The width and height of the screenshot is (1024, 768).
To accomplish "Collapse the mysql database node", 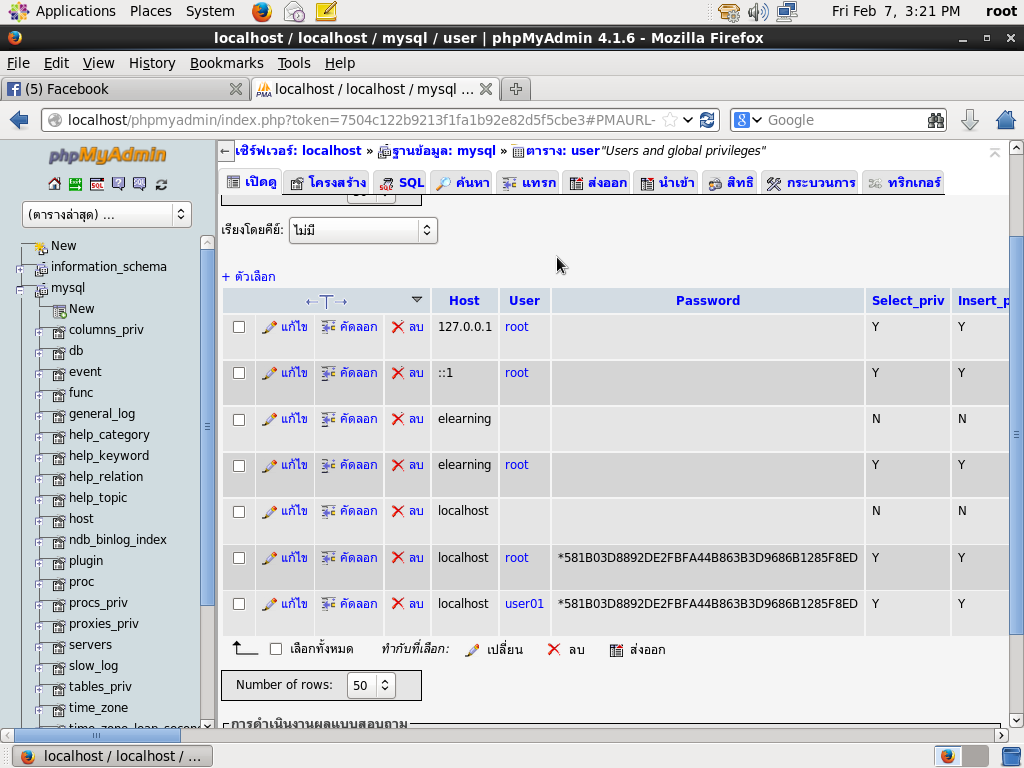I will pos(20,289).
